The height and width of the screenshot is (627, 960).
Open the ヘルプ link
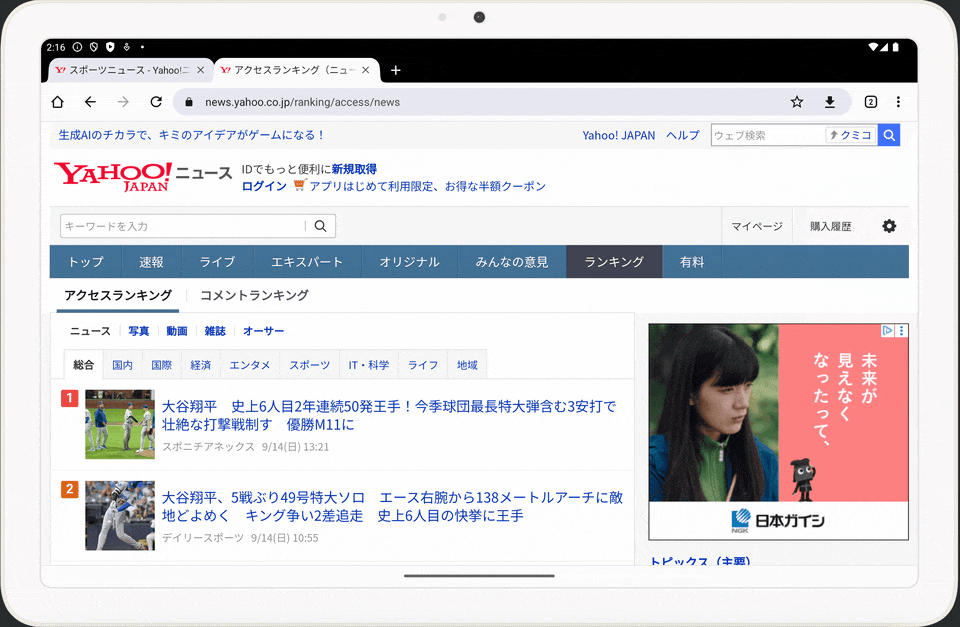(x=682, y=135)
